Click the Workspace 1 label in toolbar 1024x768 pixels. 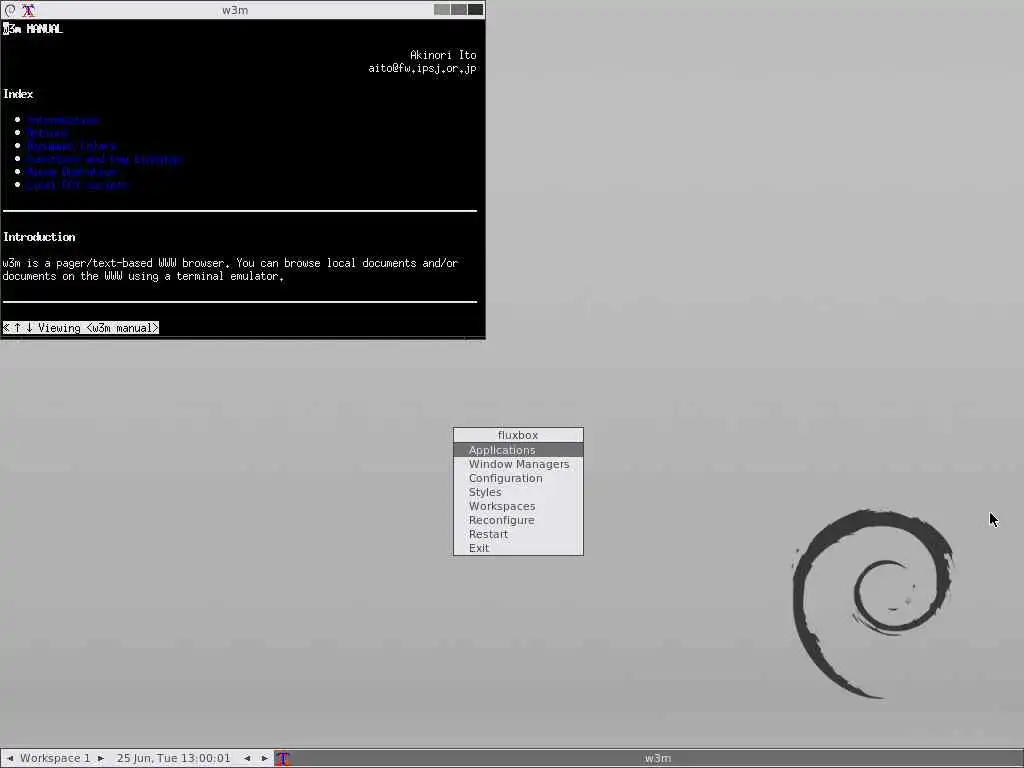pyautogui.click(x=56, y=758)
